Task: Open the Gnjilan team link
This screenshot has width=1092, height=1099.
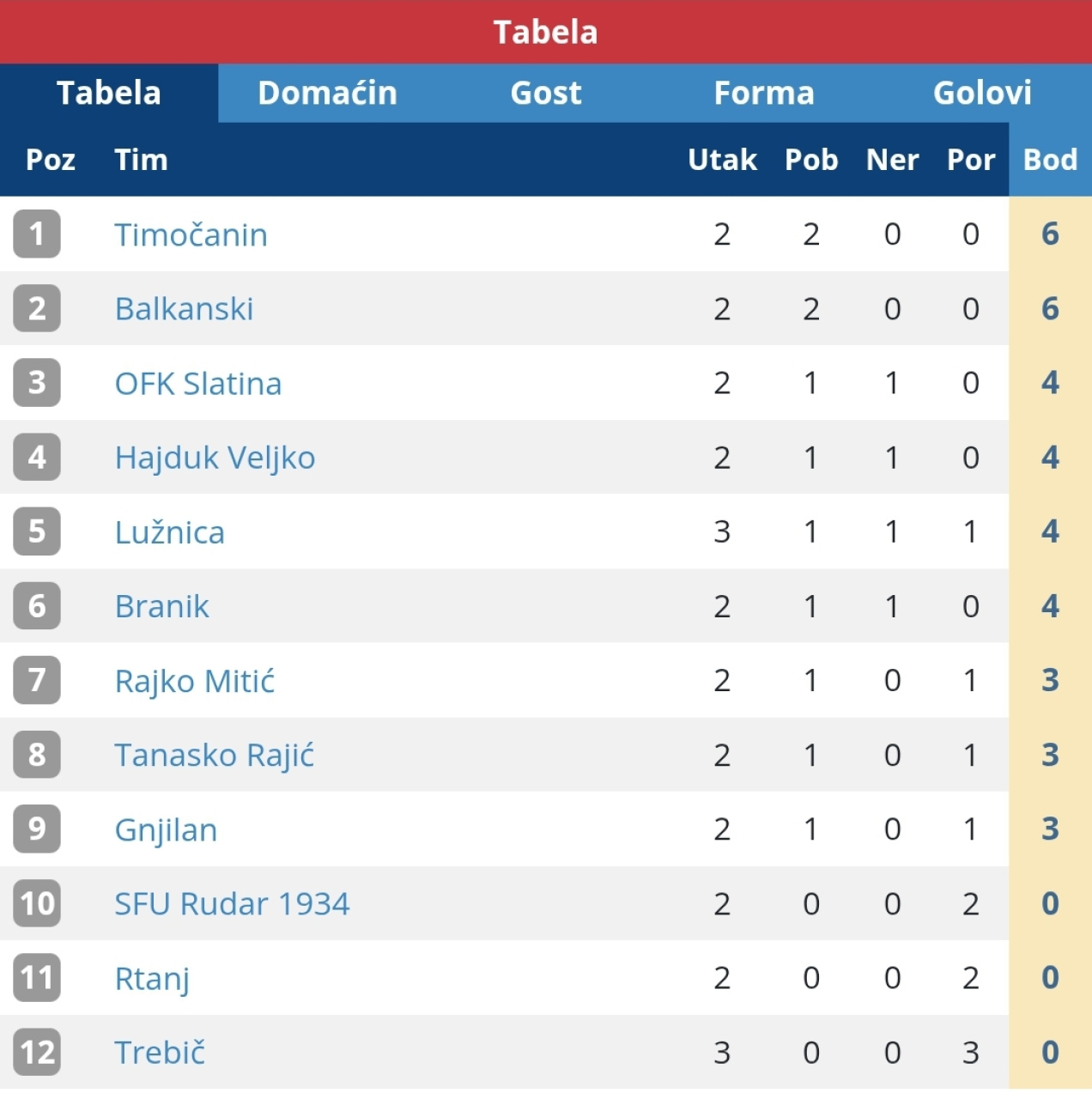Action: pos(166,829)
